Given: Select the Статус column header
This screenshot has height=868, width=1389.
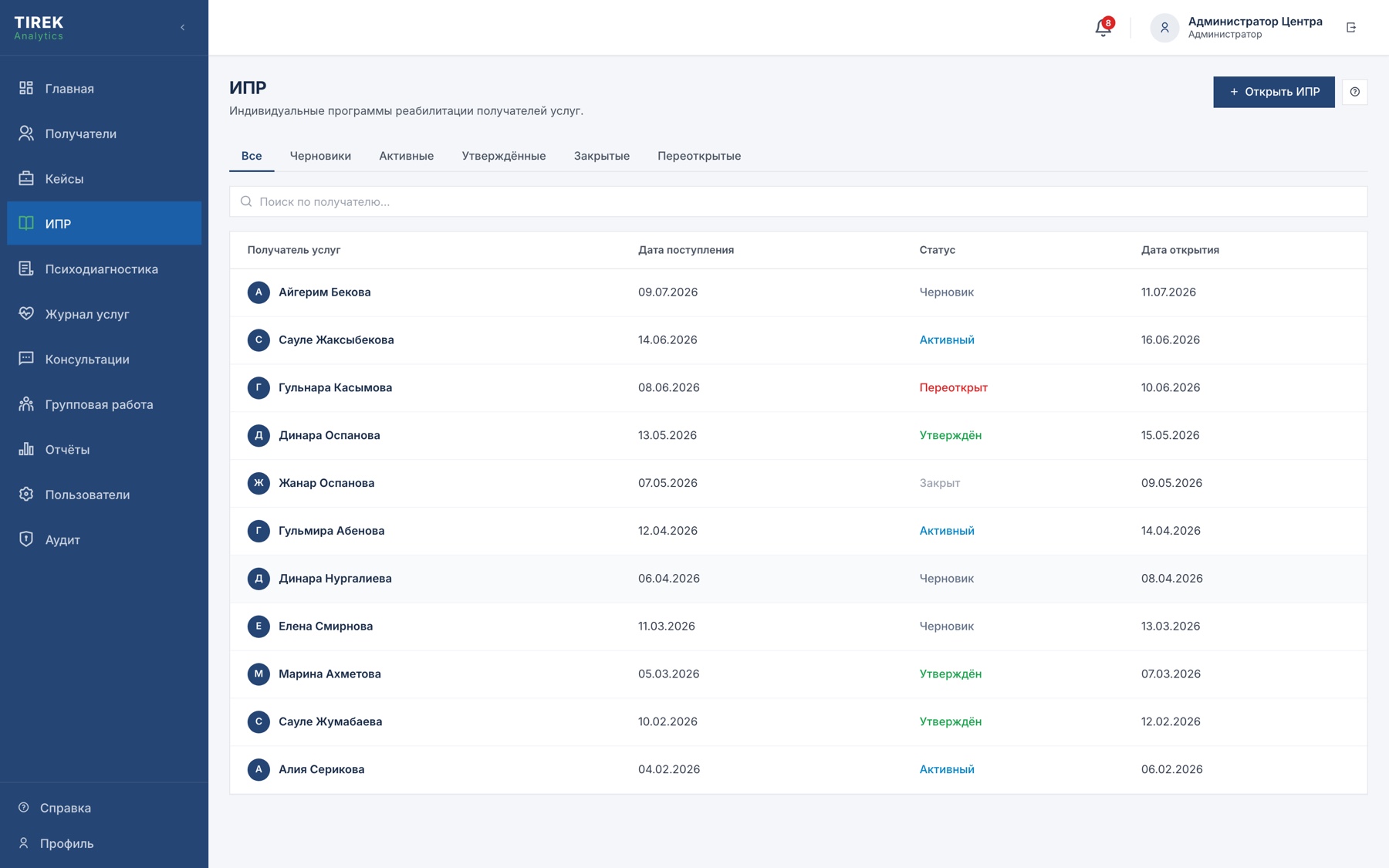Looking at the screenshot, I should 937,250.
